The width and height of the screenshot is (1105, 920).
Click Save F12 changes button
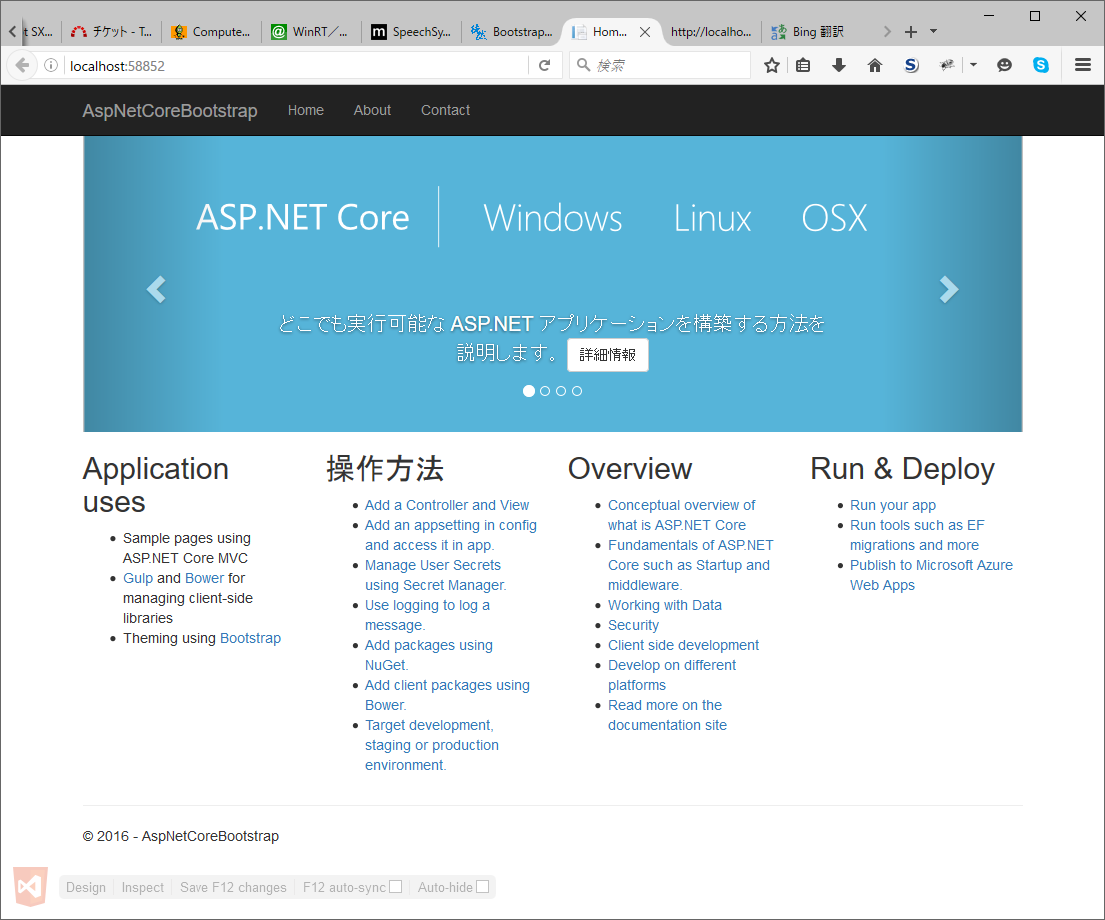233,887
